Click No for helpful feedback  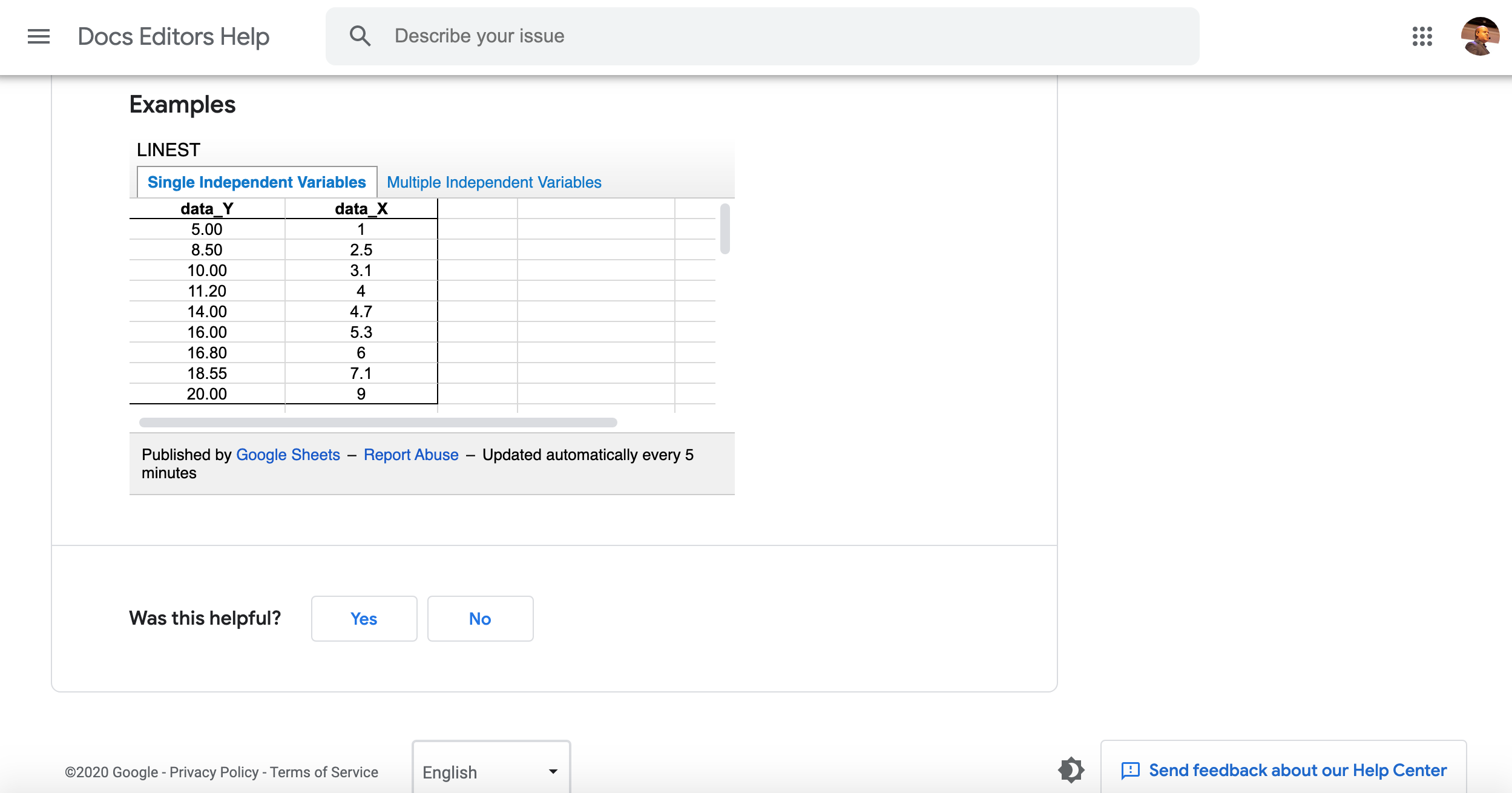(x=480, y=619)
